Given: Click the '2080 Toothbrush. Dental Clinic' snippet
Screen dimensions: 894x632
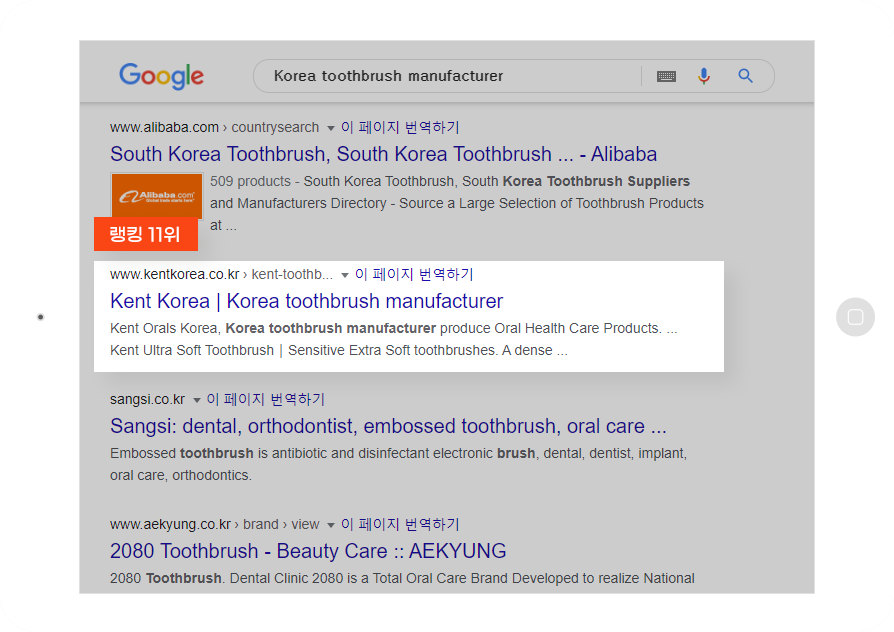Looking at the screenshot, I should pyautogui.click(x=402, y=578).
